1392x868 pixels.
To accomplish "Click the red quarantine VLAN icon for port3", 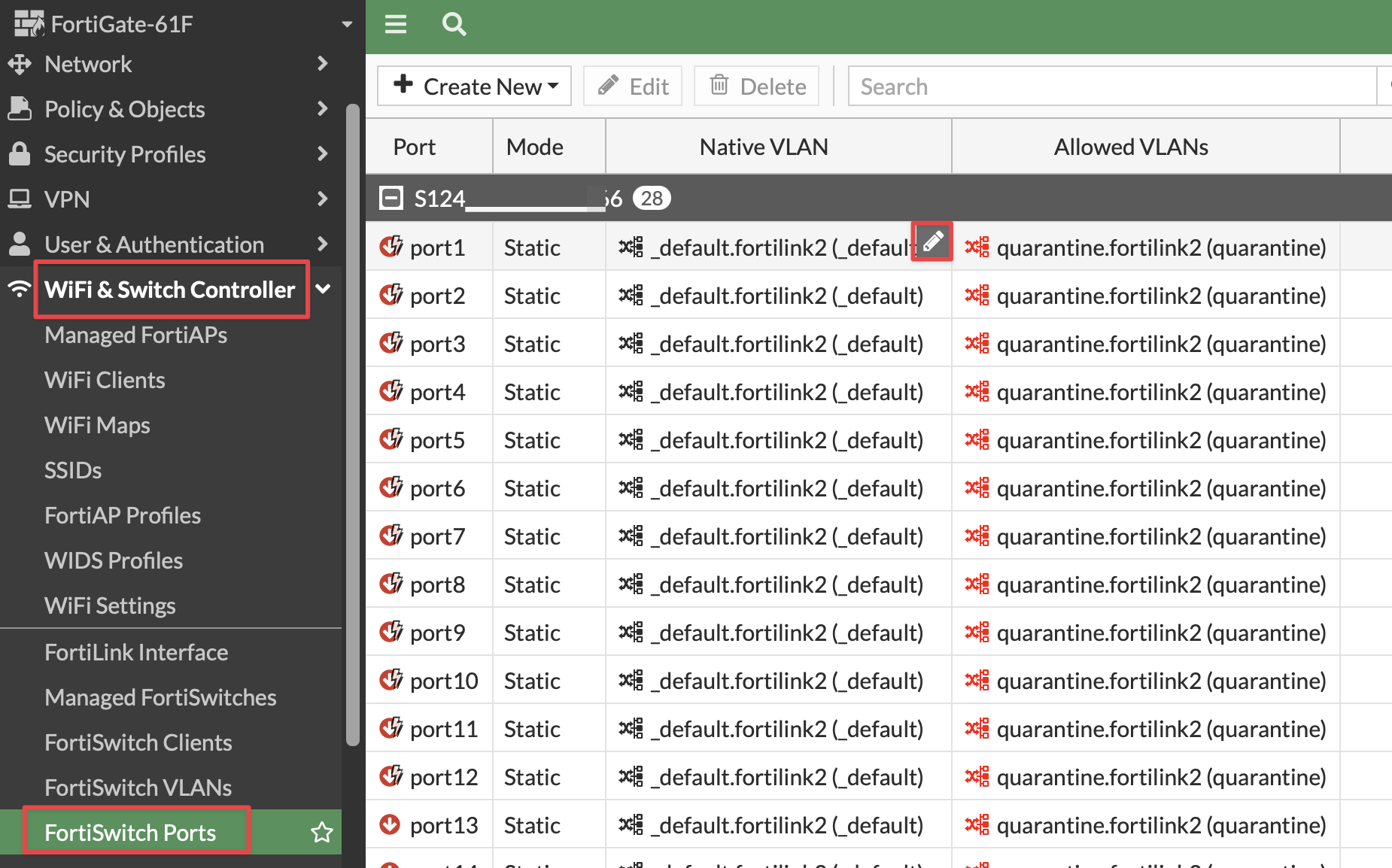I will tap(977, 343).
